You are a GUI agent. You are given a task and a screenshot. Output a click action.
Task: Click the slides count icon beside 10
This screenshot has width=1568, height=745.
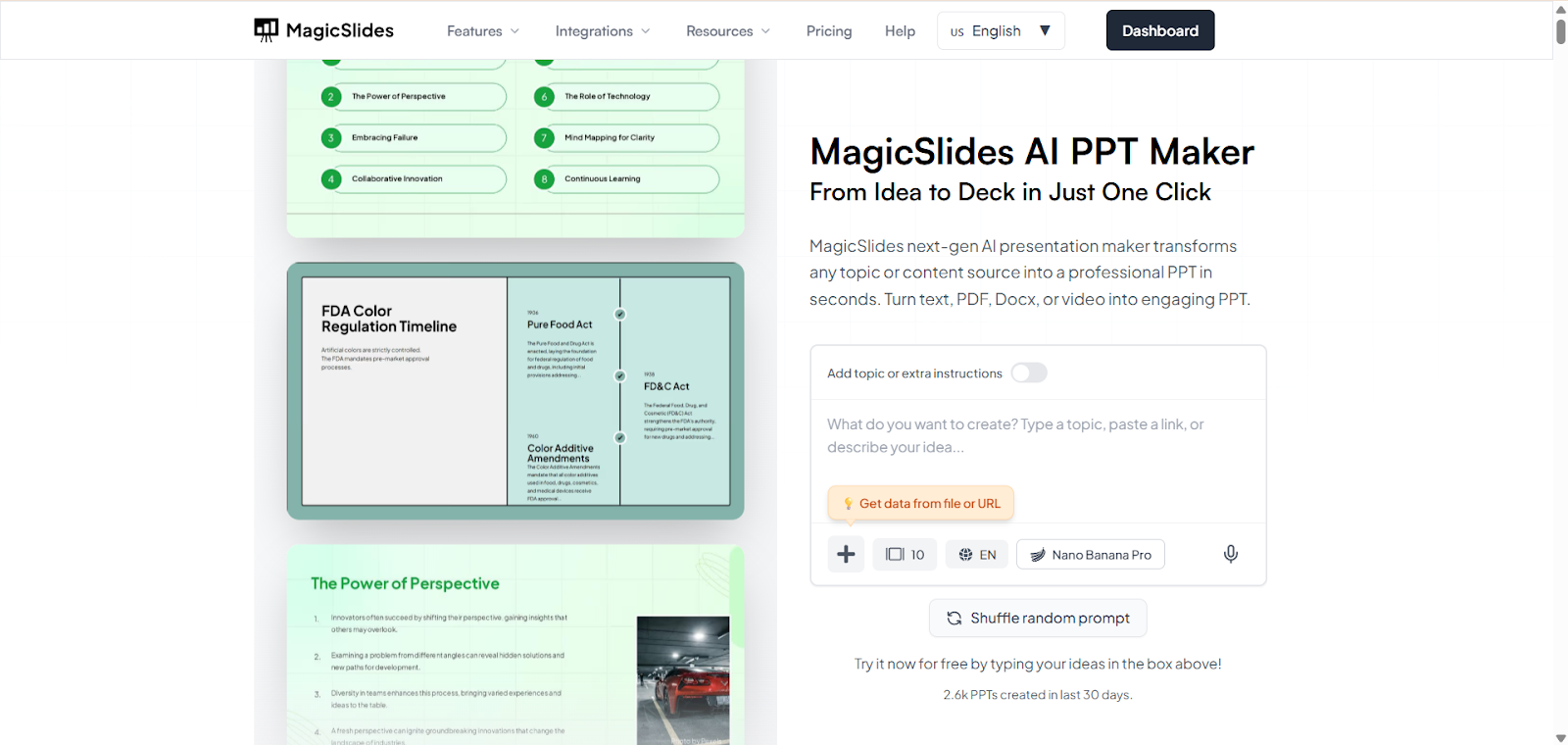[x=895, y=555]
